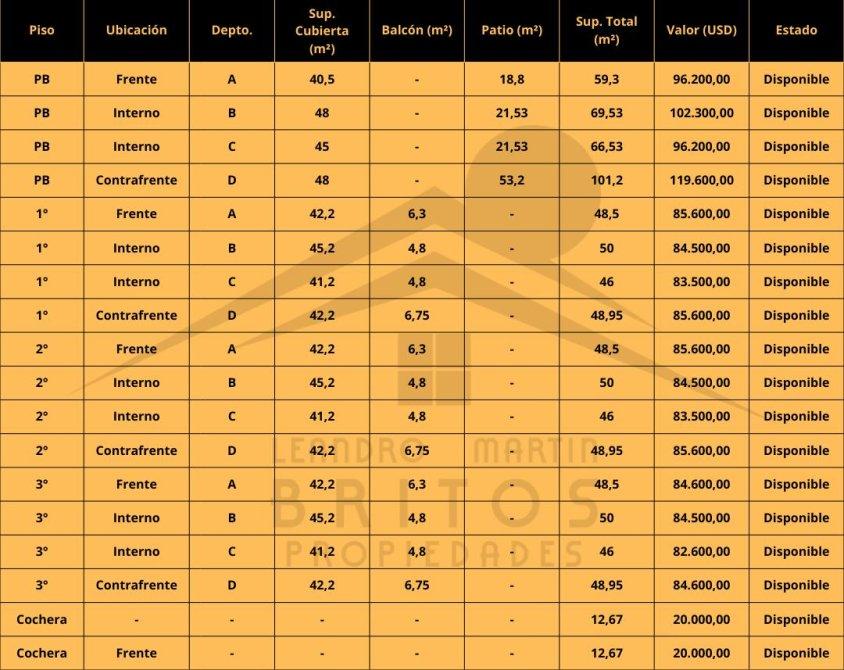This screenshot has width=844, height=670.
Task: Select the 119.600,00 price cell
Action: point(701,180)
